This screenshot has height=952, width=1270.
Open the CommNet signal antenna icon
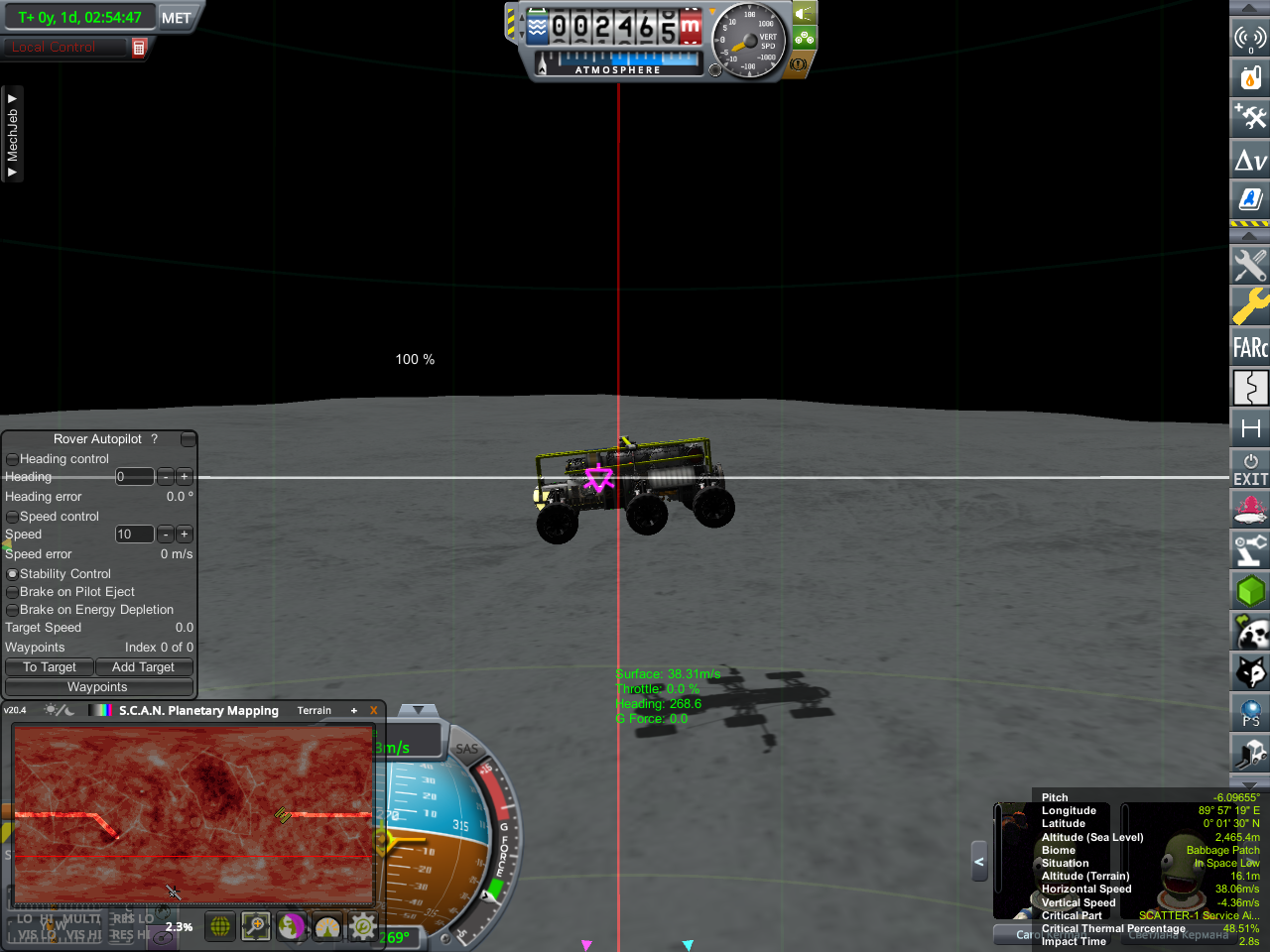[1250, 37]
